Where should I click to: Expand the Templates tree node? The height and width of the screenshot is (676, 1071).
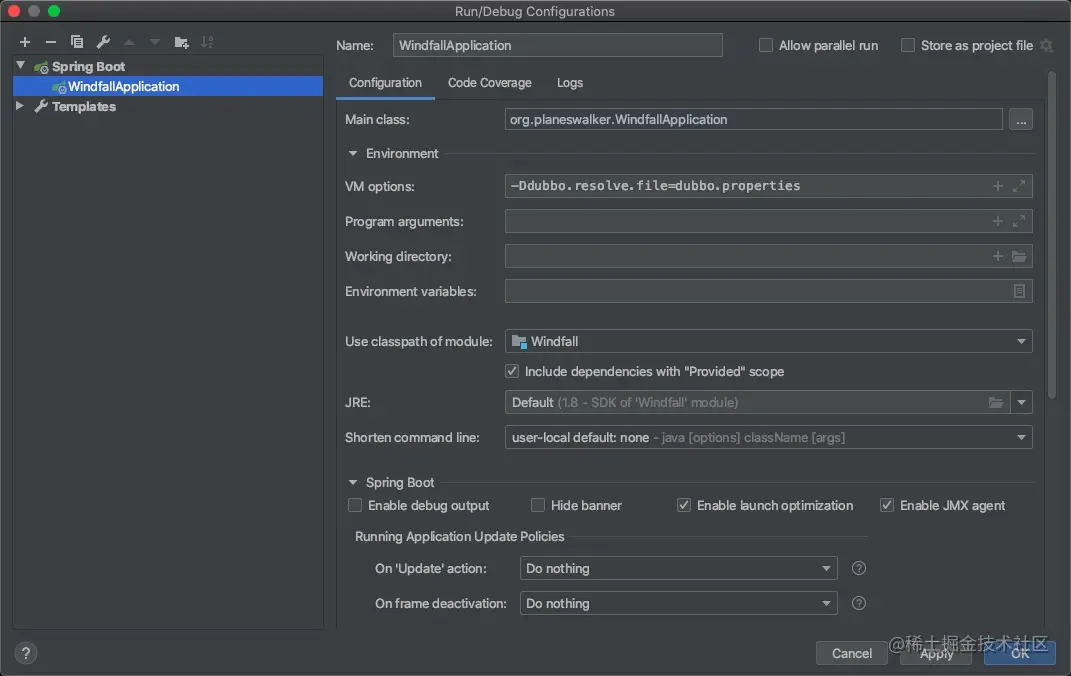(x=20, y=106)
